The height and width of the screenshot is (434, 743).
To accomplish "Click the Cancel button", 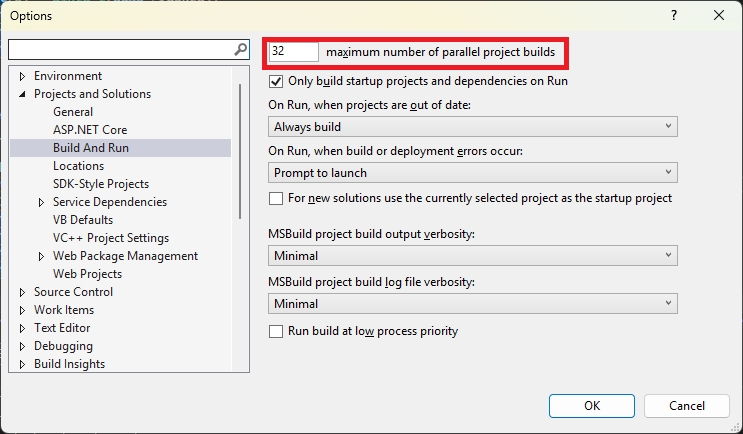I will click(x=687, y=406).
